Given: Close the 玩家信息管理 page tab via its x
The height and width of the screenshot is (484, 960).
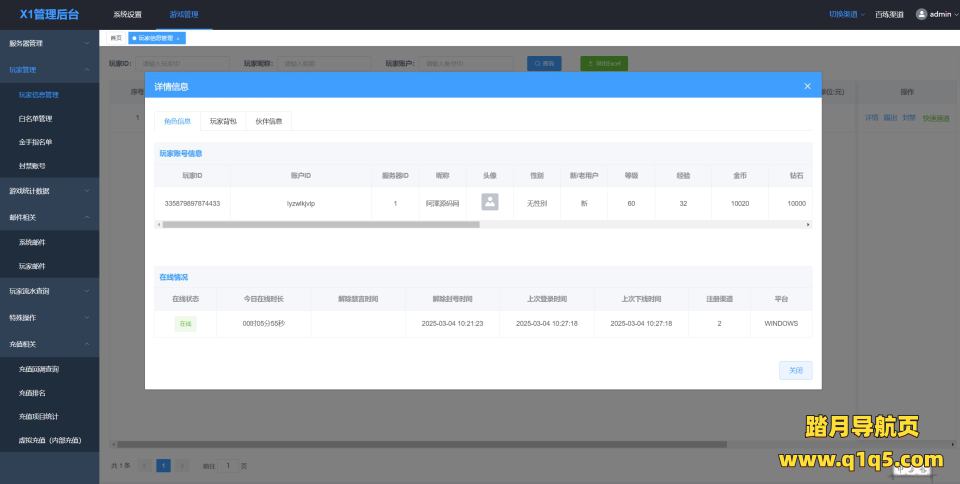Looking at the screenshot, I should (179, 38).
